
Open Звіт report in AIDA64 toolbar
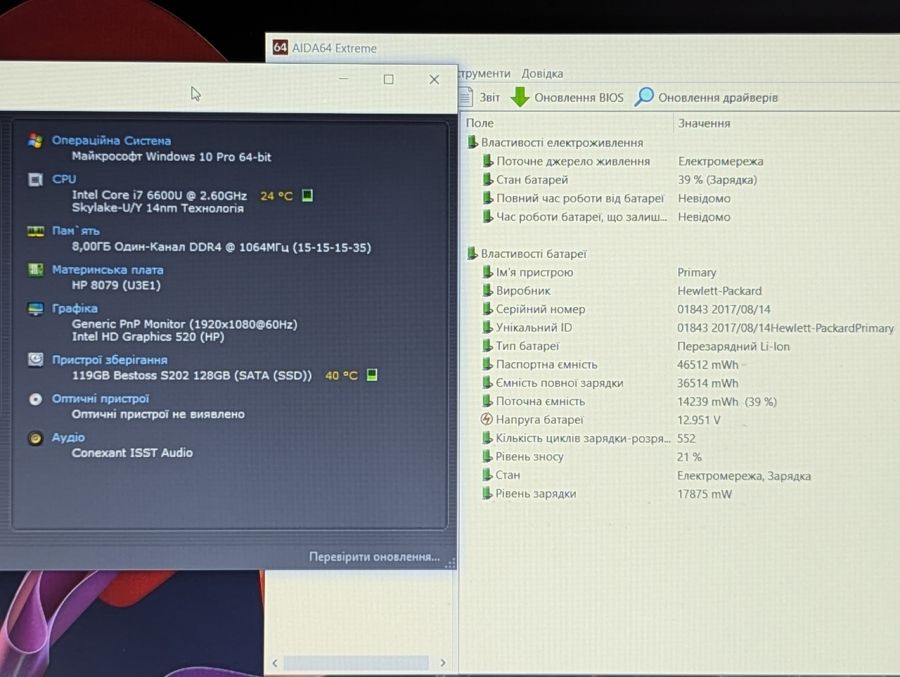pyautogui.click(x=490, y=98)
